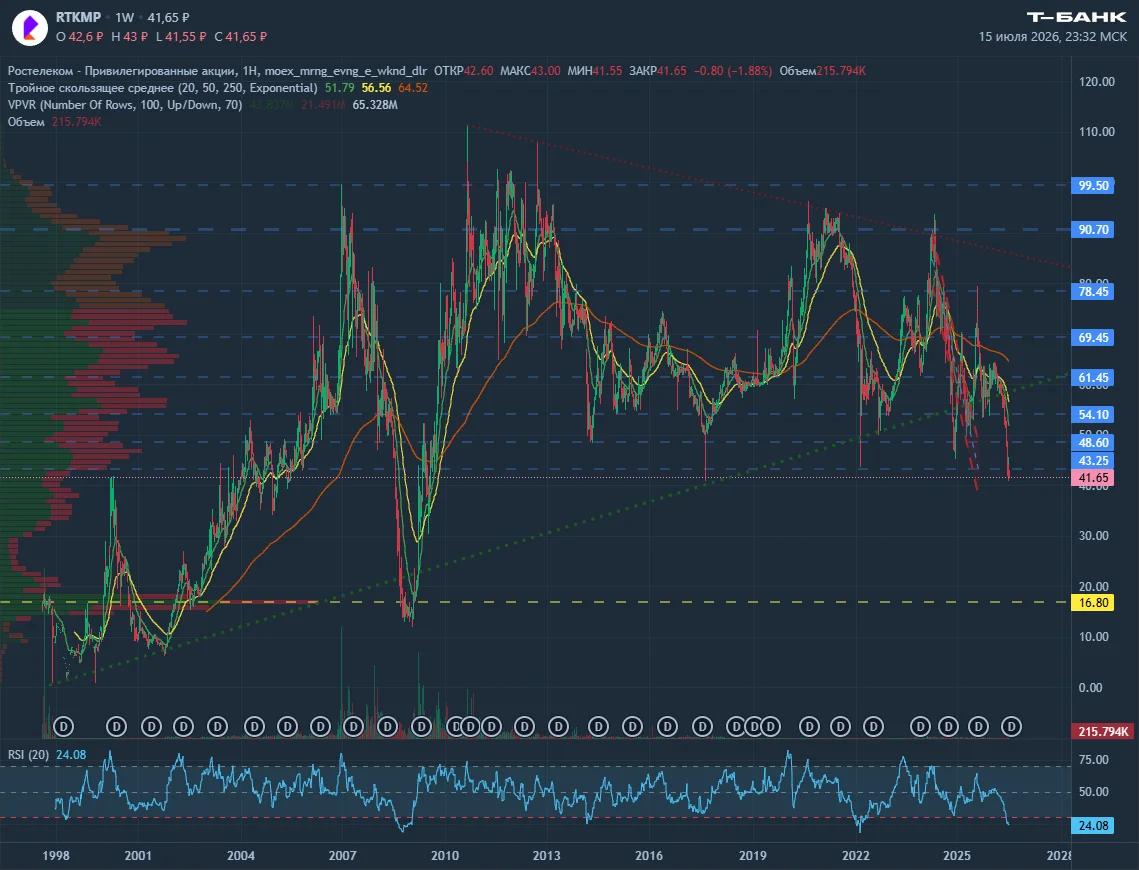
Task: Click the 10.00 price axis tick
Action: pyautogui.click(x=1094, y=637)
